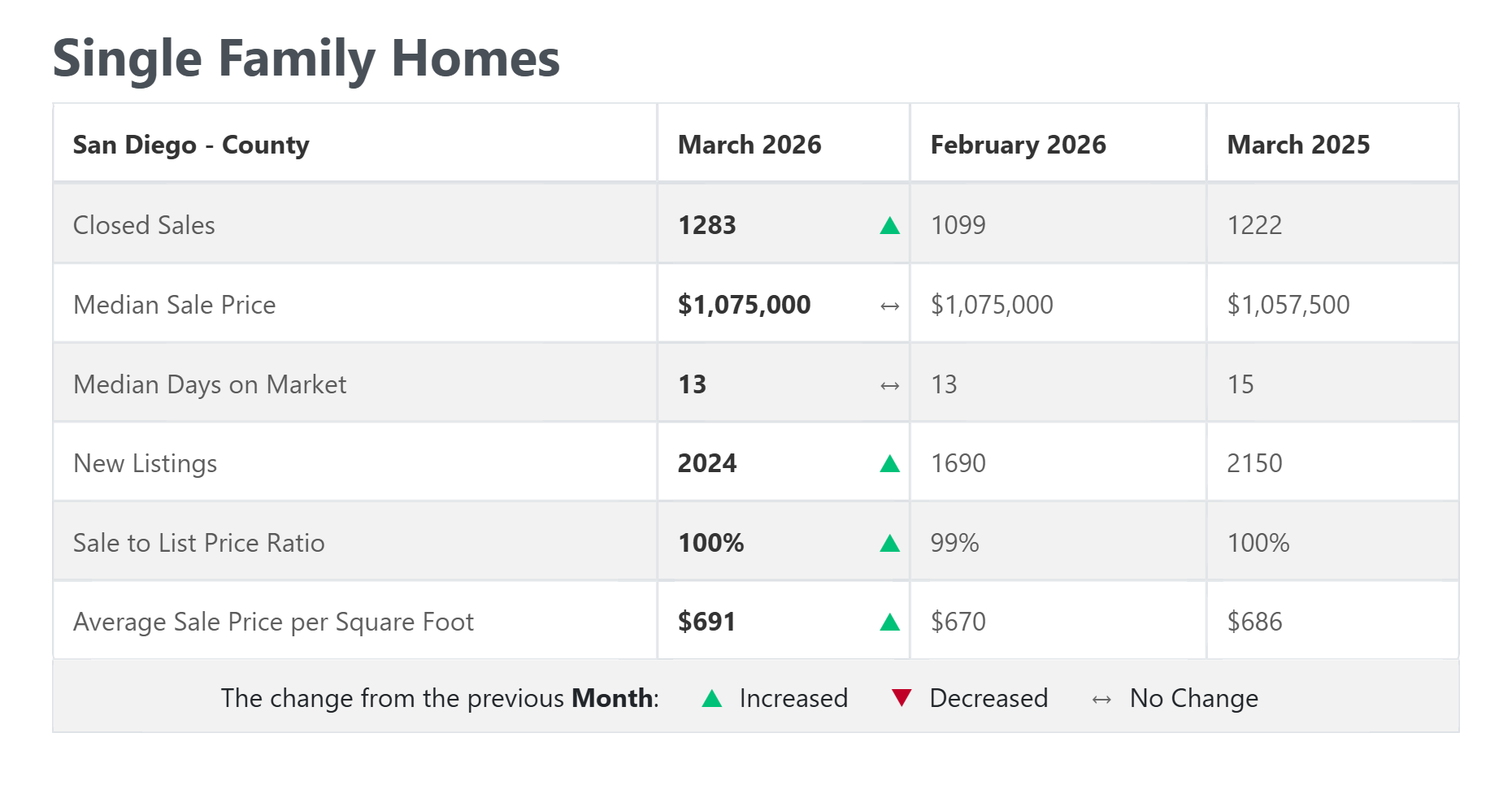The height and width of the screenshot is (785, 1512).
Task: Click the bold $1,075,000 March 2026 value
Action: click(x=744, y=305)
